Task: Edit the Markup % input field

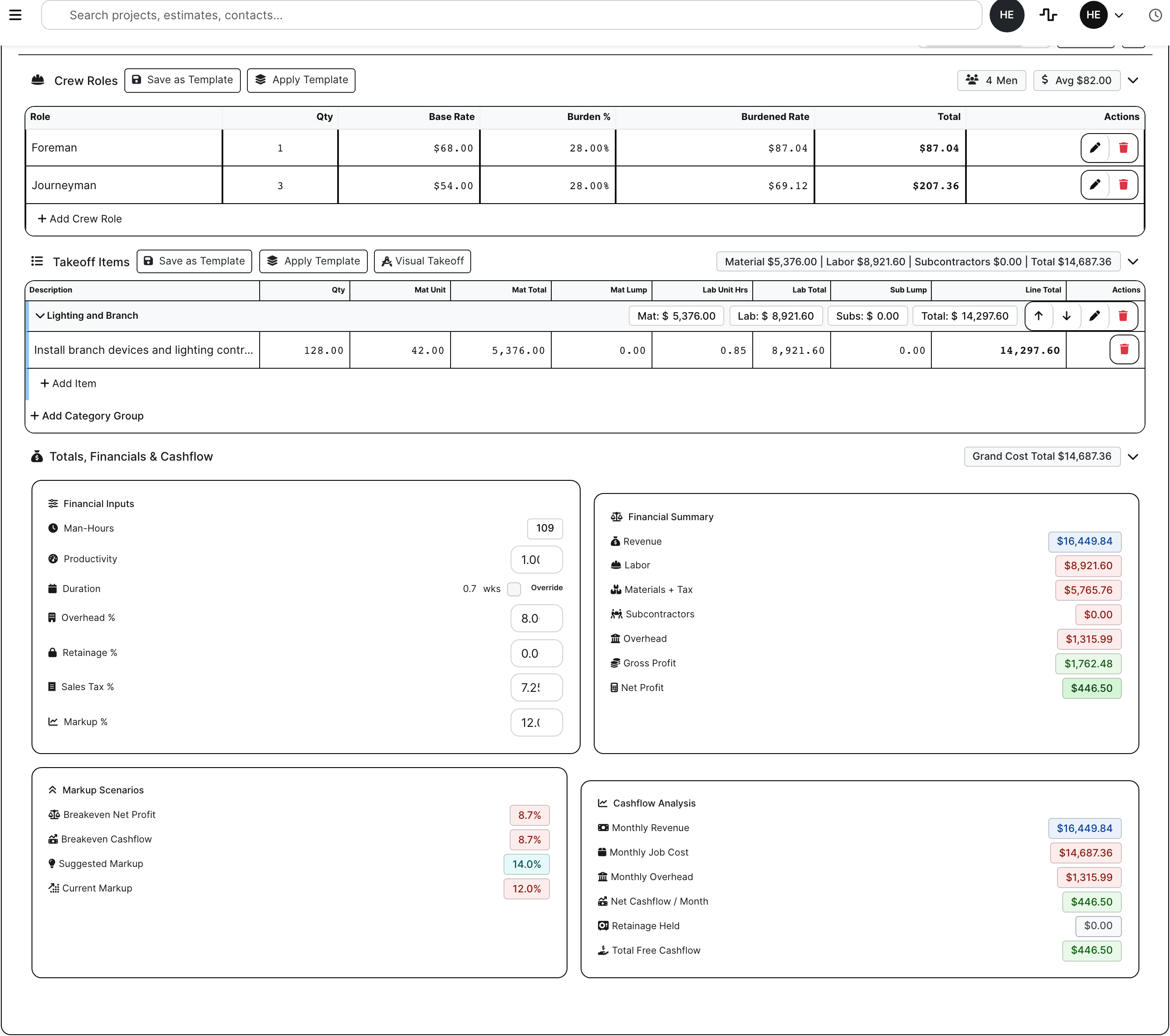Action: [x=536, y=722]
